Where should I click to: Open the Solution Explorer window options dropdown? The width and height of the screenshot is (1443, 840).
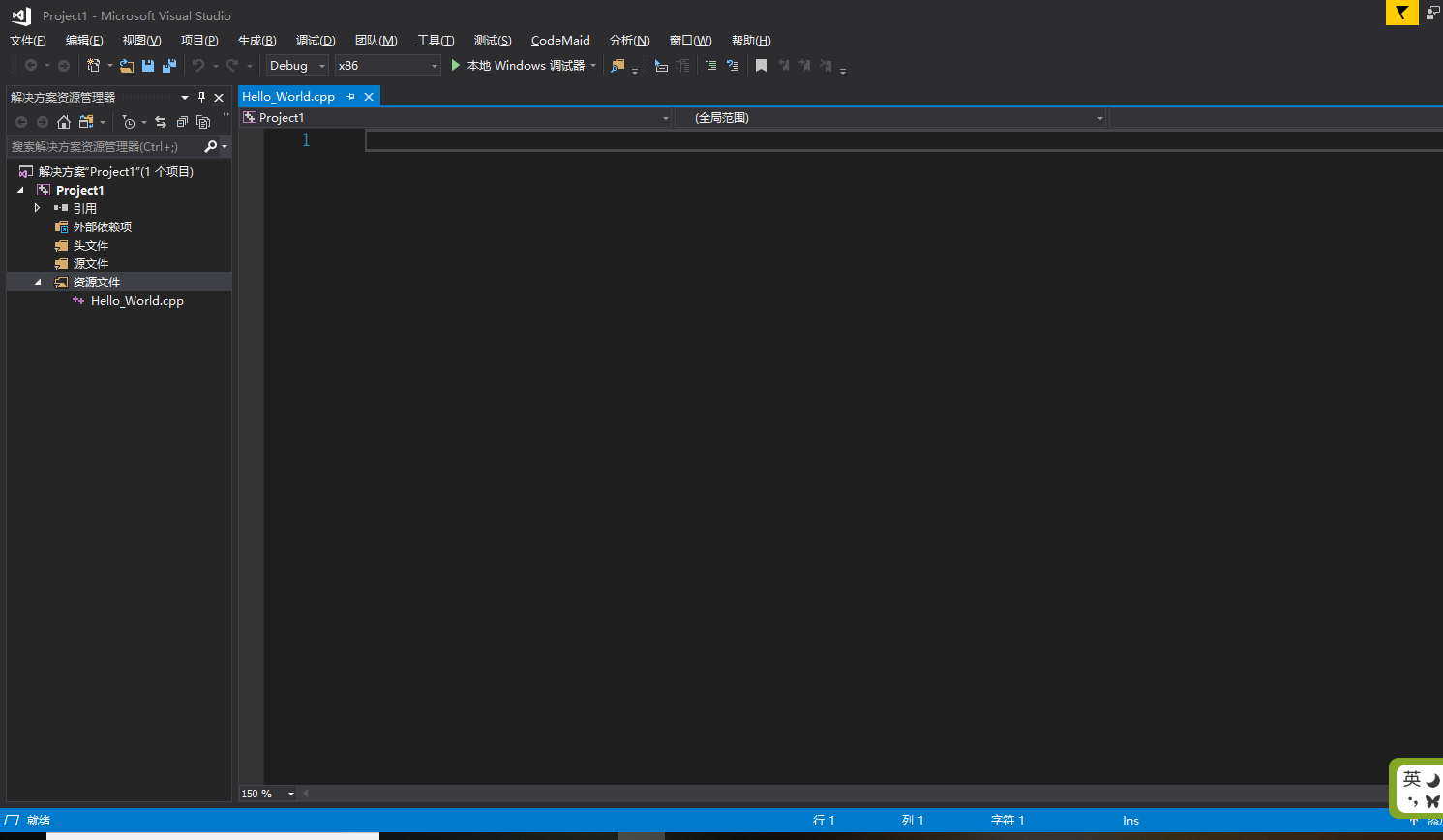pyautogui.click(x=184, y=97)
